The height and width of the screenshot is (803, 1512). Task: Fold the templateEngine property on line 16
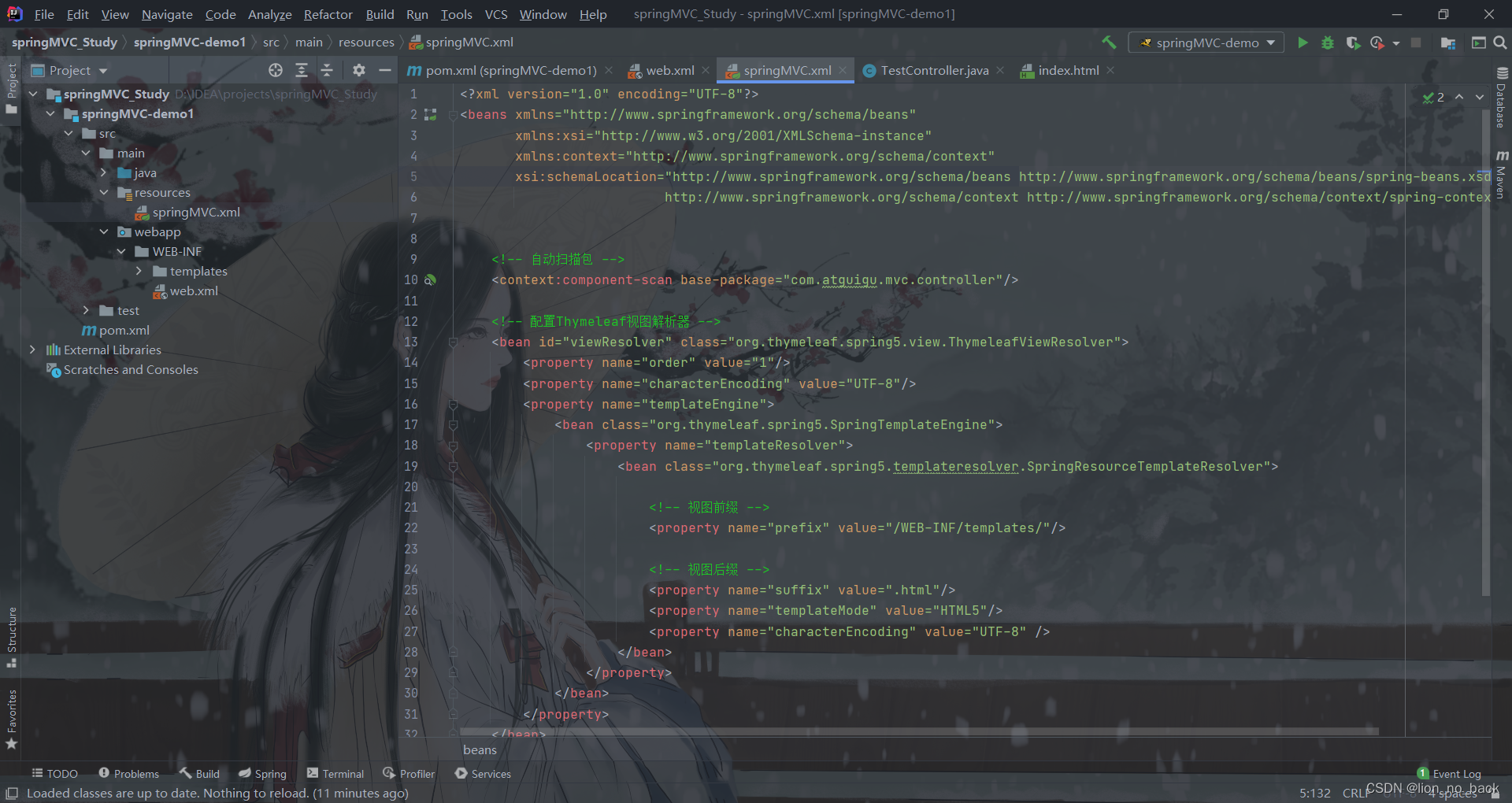pyautogui.click(x=453, y=404)
